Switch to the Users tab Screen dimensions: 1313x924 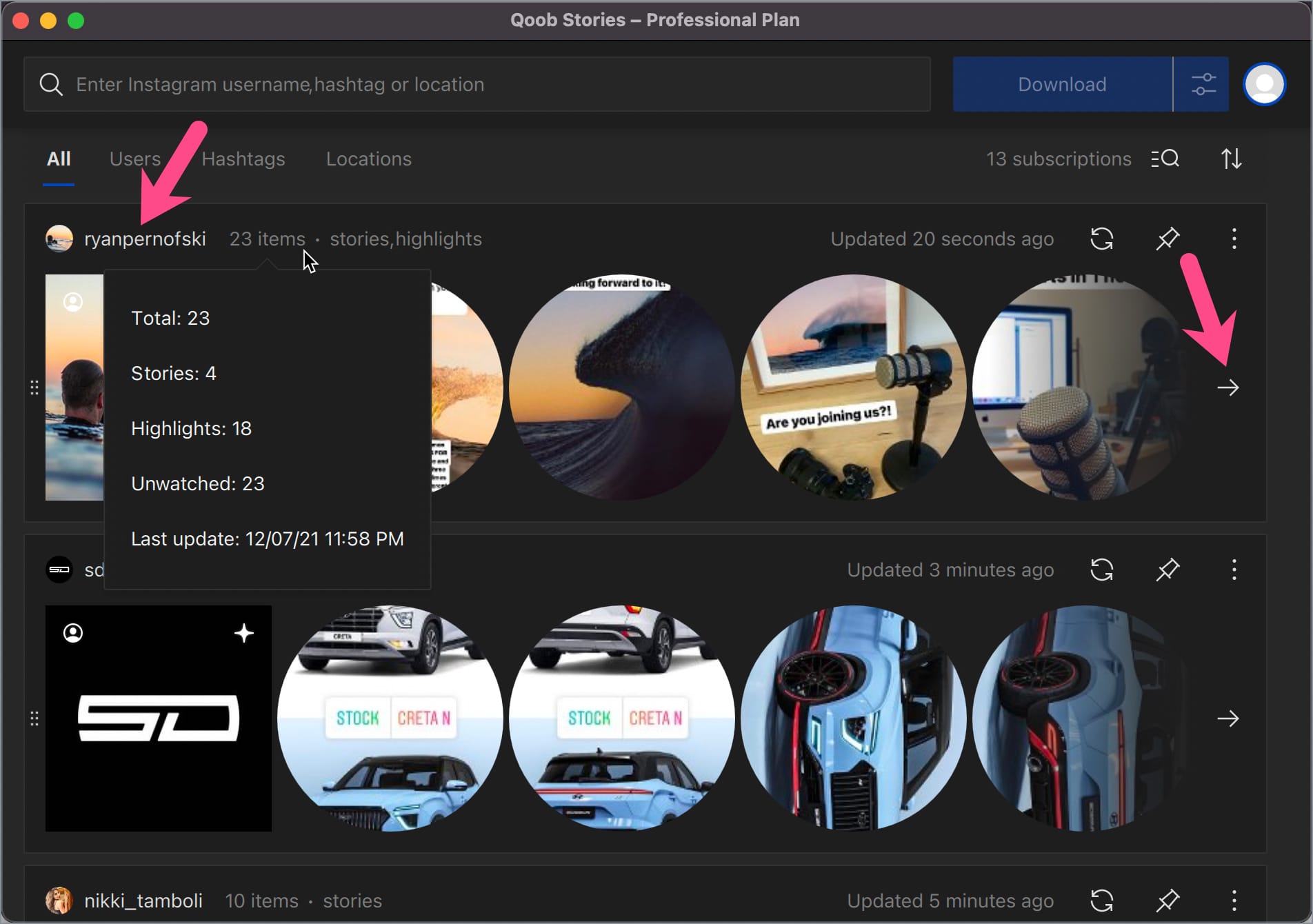[x=135, y=159]
